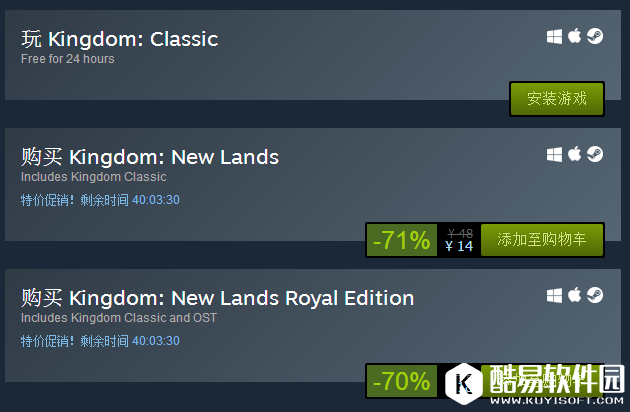Click Windows icon on New Lands row
Image resolution: width=630 pixels, height=412 pixels.
[x=554, y=155]
